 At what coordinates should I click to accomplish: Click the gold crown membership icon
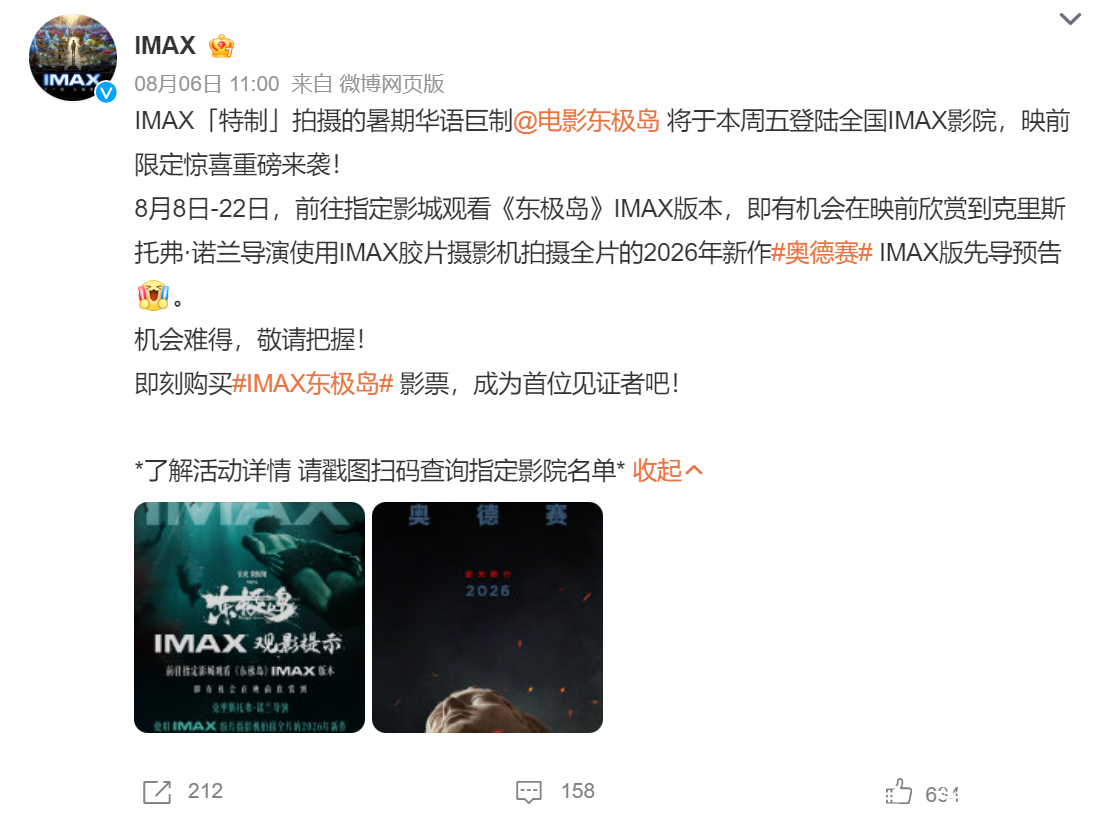221,47
